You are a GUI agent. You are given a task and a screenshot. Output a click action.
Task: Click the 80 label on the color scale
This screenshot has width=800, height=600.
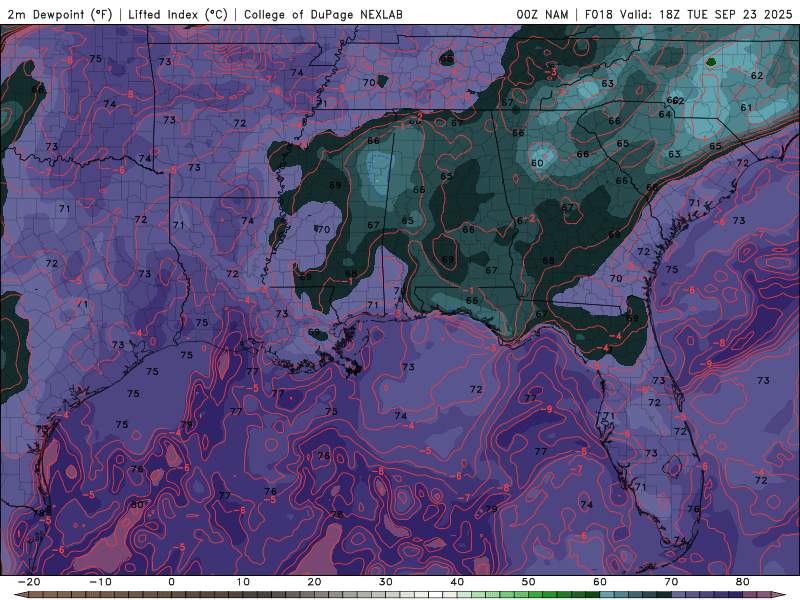[743, 582]
